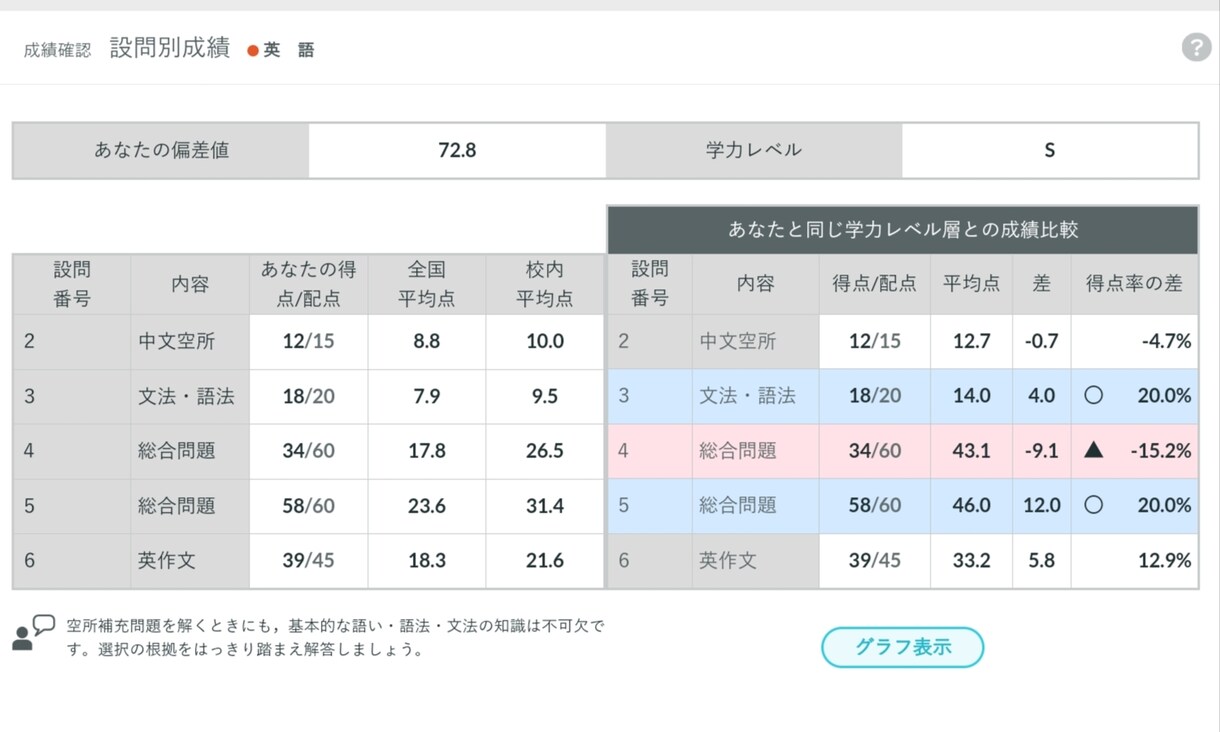Screen dimensions: 1220x732
Task: Open the help question mark icon
Action: coord(1196,47)
